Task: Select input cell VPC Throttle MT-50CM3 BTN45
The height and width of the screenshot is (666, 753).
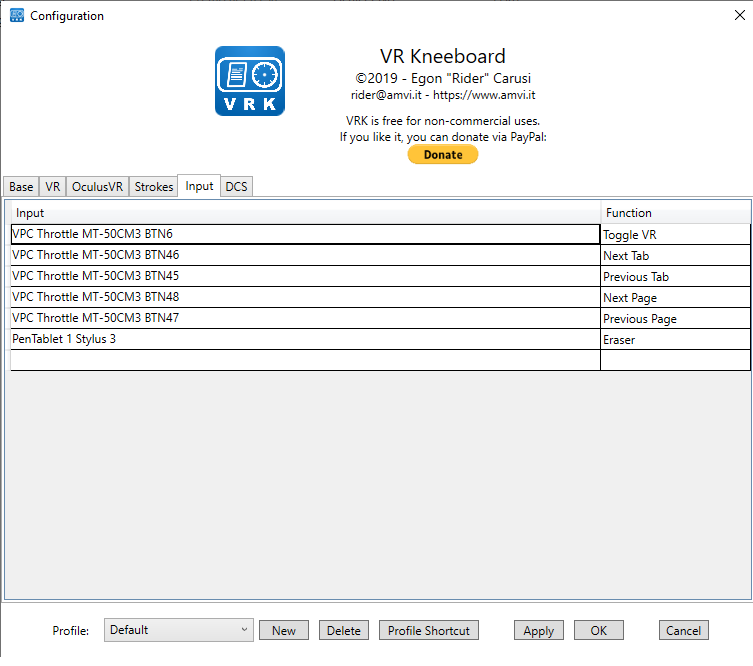Action: pyautogui.click(x=305, y=276)
